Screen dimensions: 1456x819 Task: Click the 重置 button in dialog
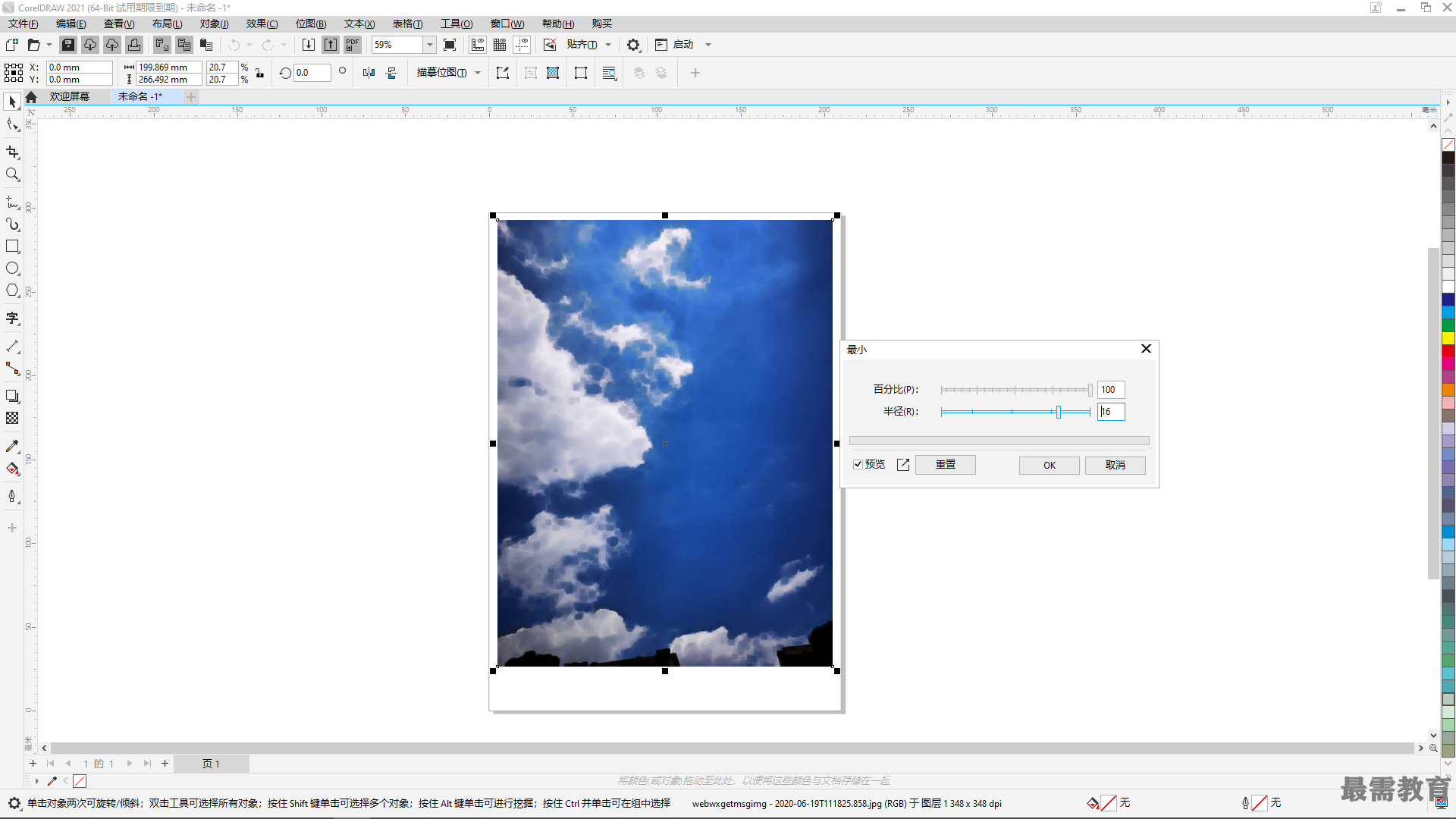945,464
